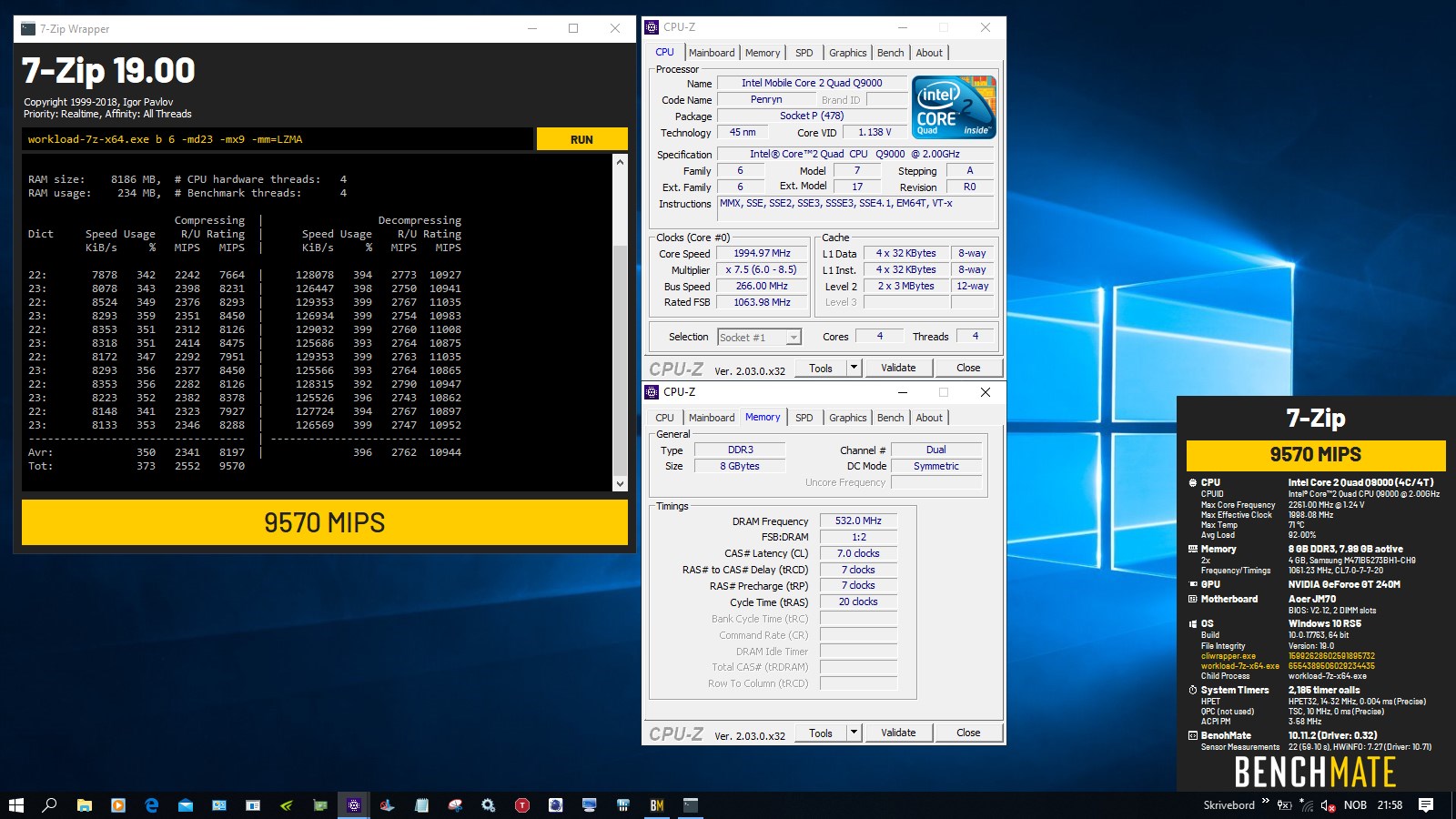The image size is (1456, 819).
Task: Click CAS# Latency value 7.0 clocks
Action: 858,553
